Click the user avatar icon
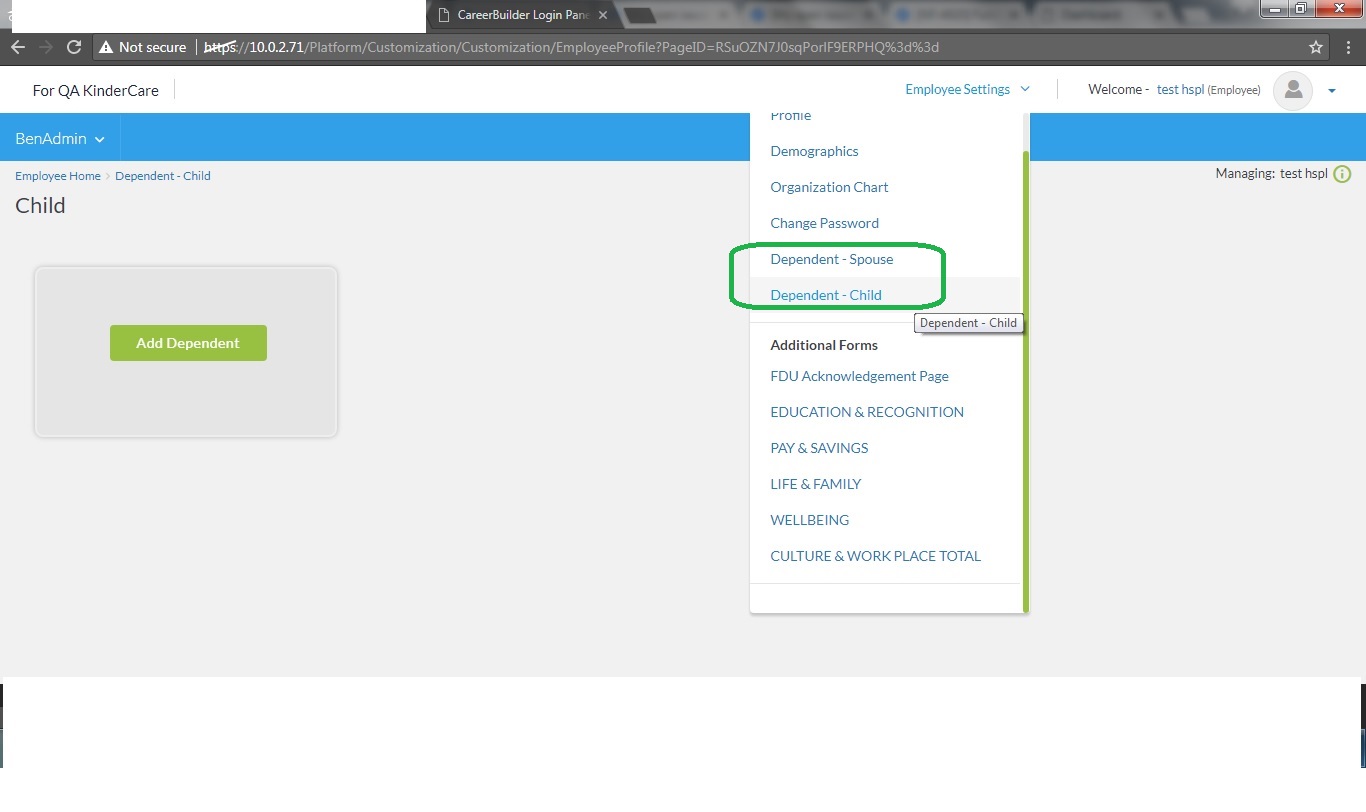The width and height of the screenshot is (1366, 812). tap(1292, 90)
